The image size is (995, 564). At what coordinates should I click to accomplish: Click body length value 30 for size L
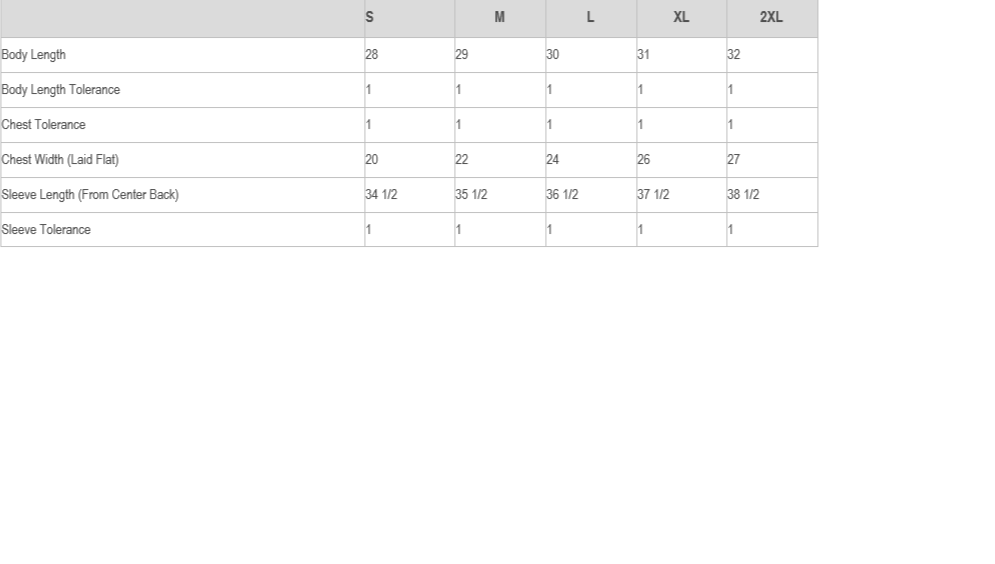click(x=553, y=55)
